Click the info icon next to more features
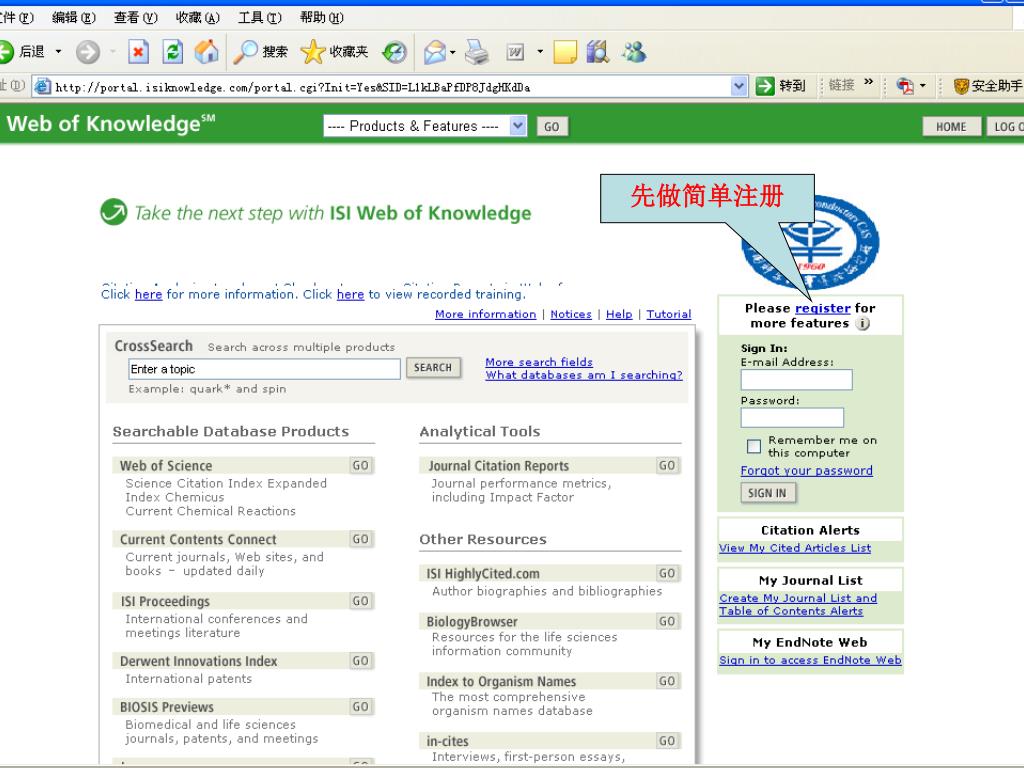1024x768 pixels. [x=863, y=323]
